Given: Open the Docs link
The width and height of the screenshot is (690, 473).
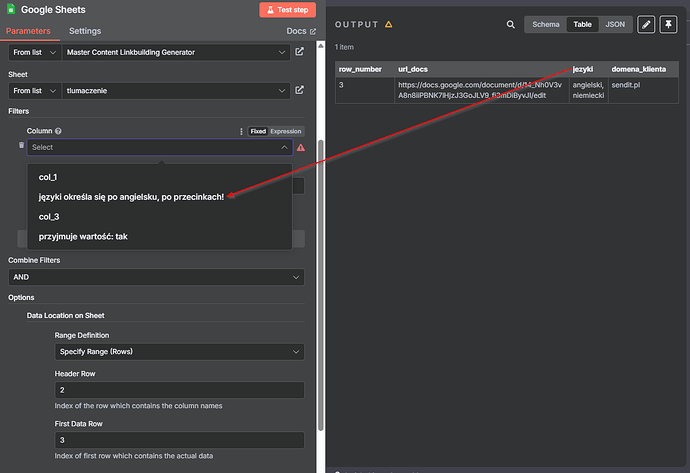Looking at the screenshot, I should pyautogui.click(x=300, y=32).
